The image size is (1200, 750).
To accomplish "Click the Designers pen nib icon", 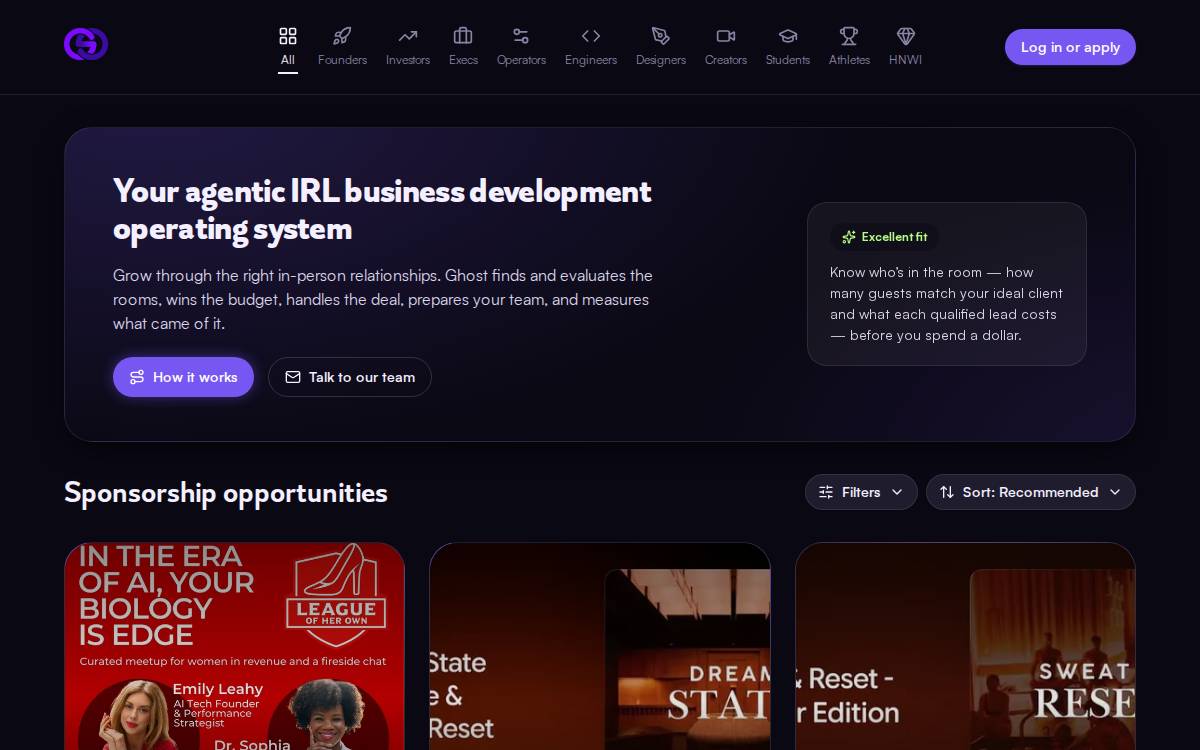I will pos(661,36).
